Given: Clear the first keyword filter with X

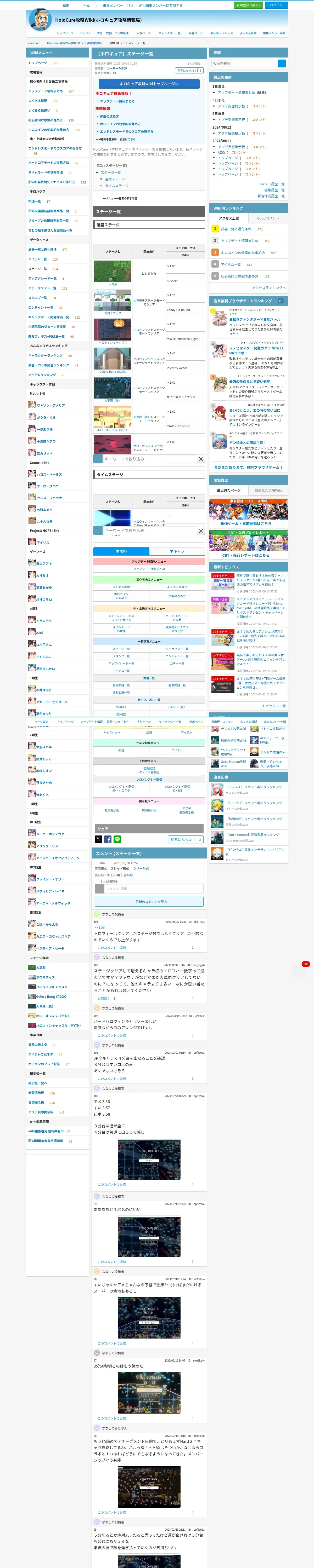Looking at the screenshot, I should (201, 459).
